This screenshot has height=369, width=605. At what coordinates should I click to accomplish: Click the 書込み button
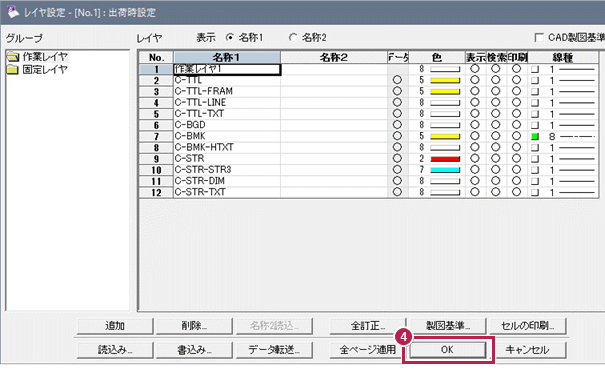[194, 350]
